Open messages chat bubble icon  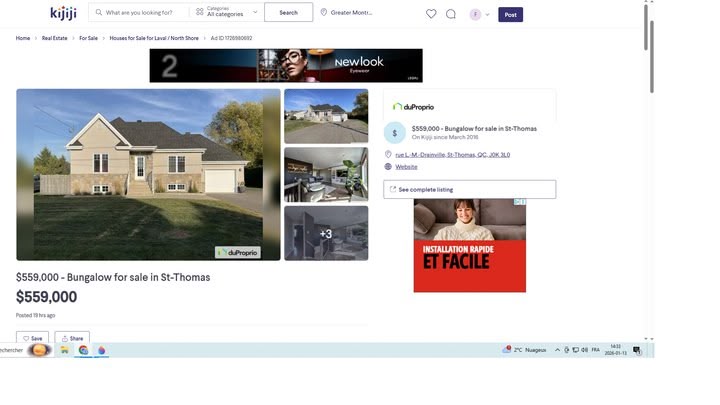click(x=451, y=14)
